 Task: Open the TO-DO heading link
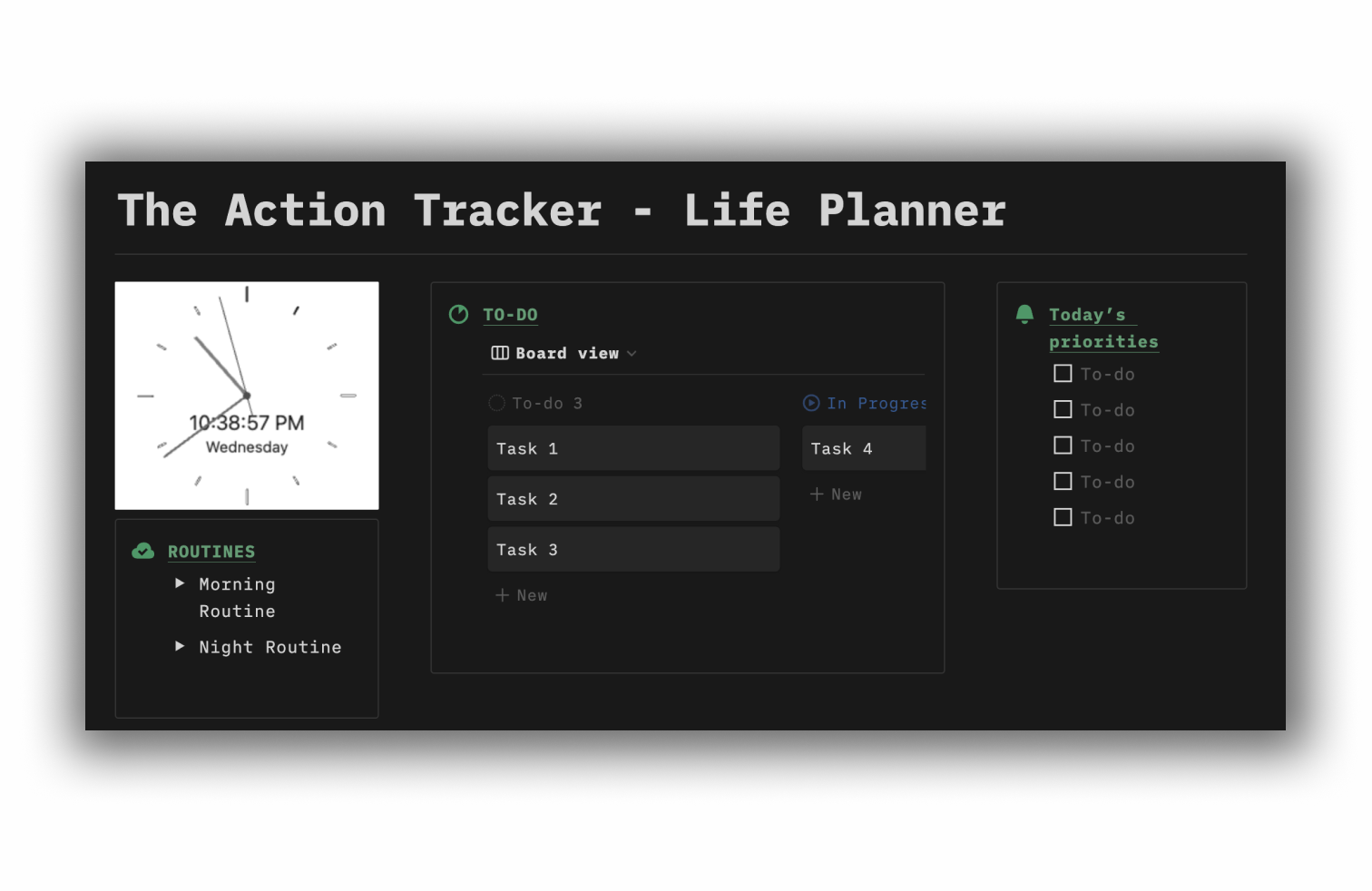510,314
